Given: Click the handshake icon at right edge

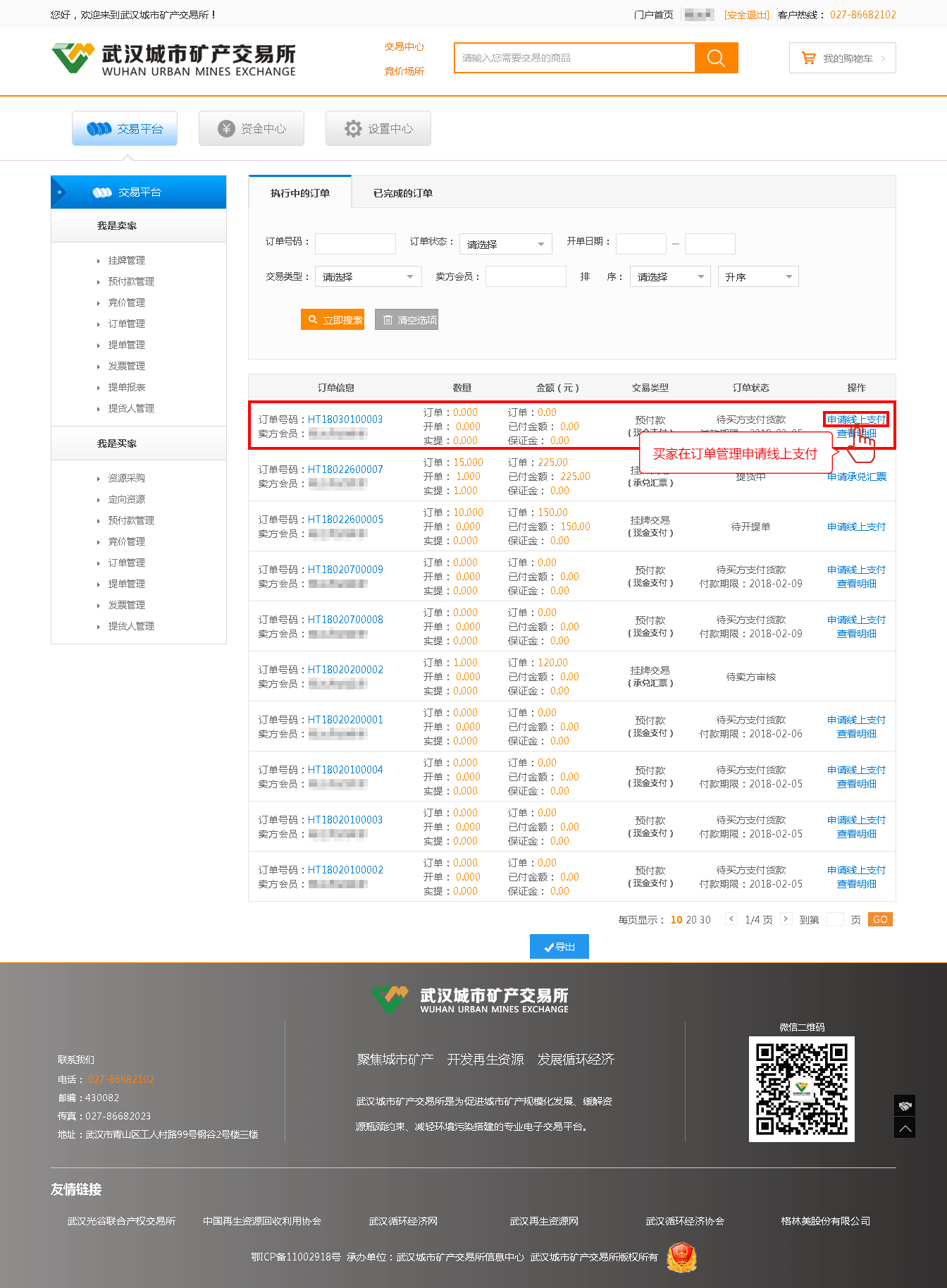Looking at the screenshot, I should coord(905,1105).
